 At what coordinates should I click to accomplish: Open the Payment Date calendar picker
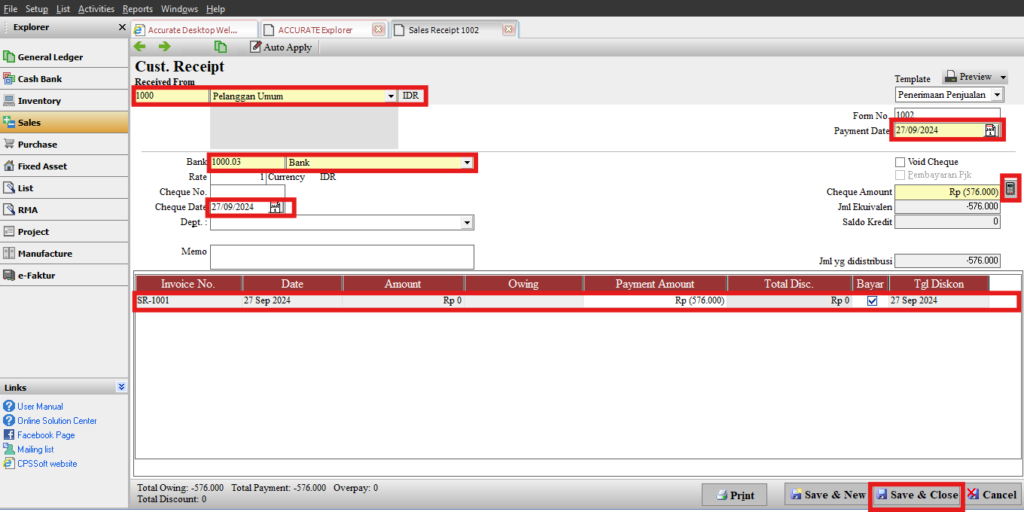pos(991,130)
